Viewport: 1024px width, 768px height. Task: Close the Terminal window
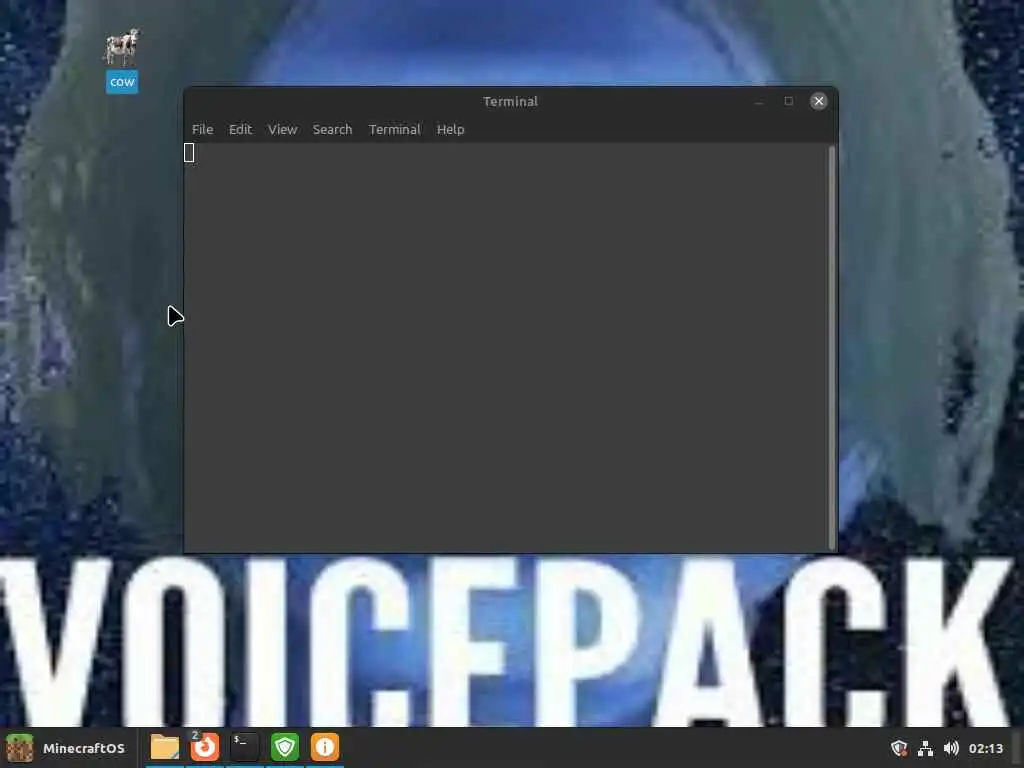pyautogui.click(x=818, y=101)
